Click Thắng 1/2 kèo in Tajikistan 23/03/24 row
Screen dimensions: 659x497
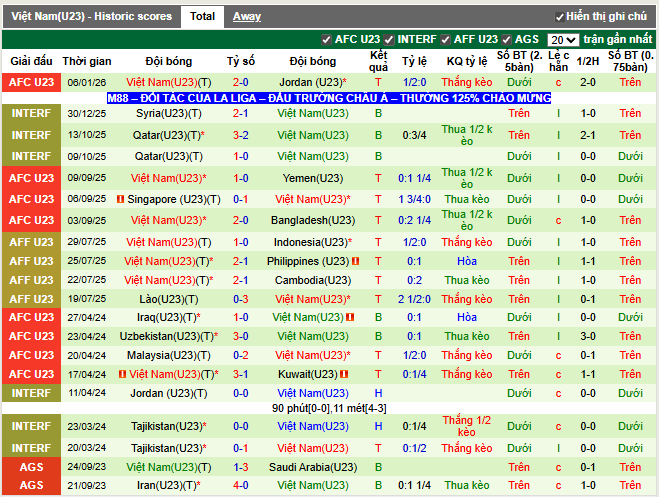tap(467, 426)
